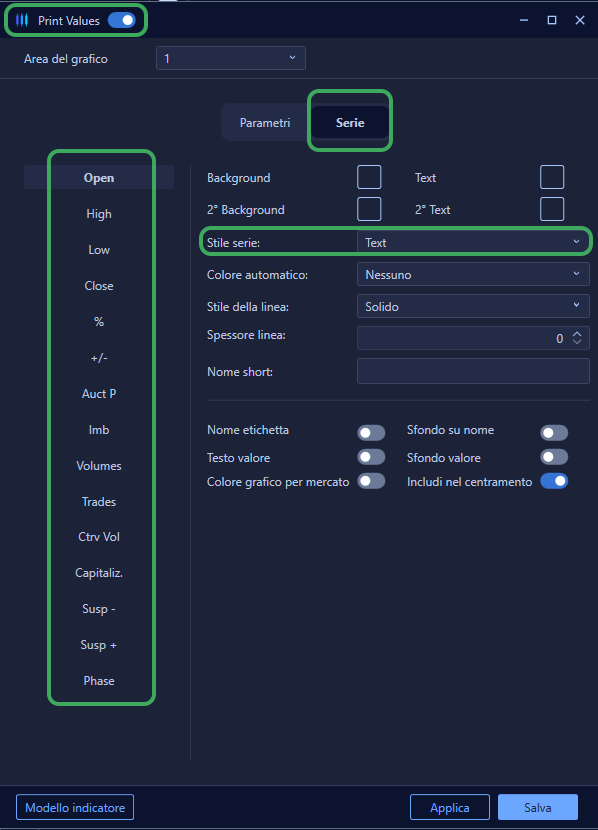Open the Area del grafico dropdown

(231, 58)
